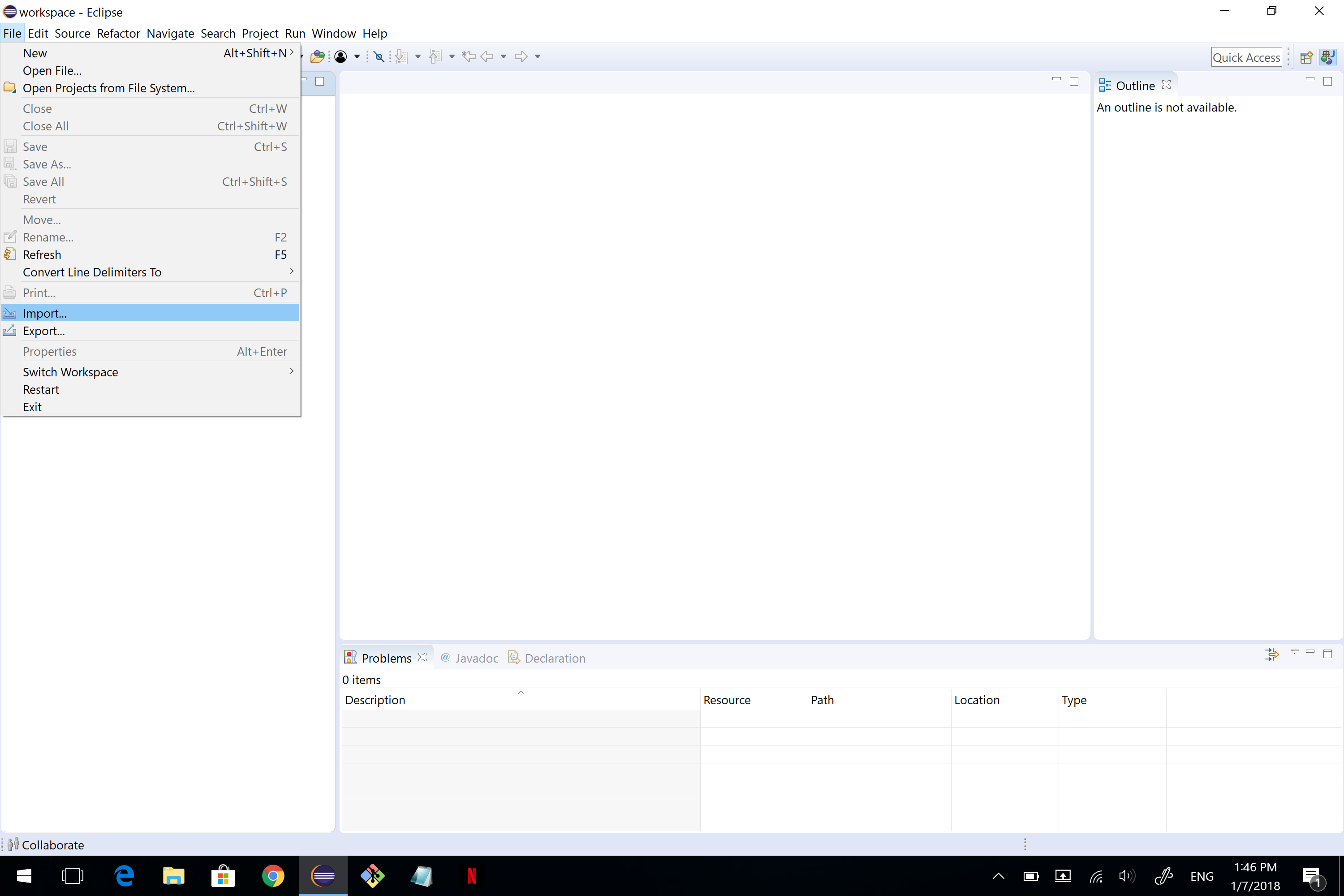Open the Problems panel view menu triangle
This screenshot has width=1344, height=896.
(x=1294, y=652)
